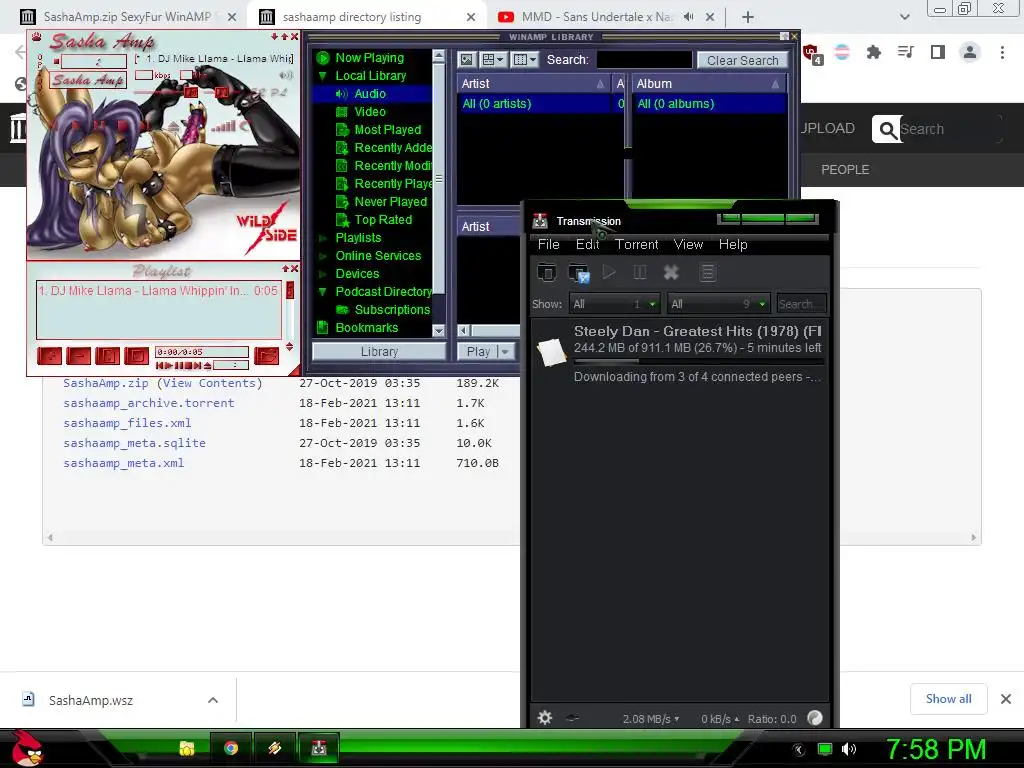This screenshot has height=768, width=1024.
Task: Open Chrome three-dot menu
Action: coord(1002,52)
